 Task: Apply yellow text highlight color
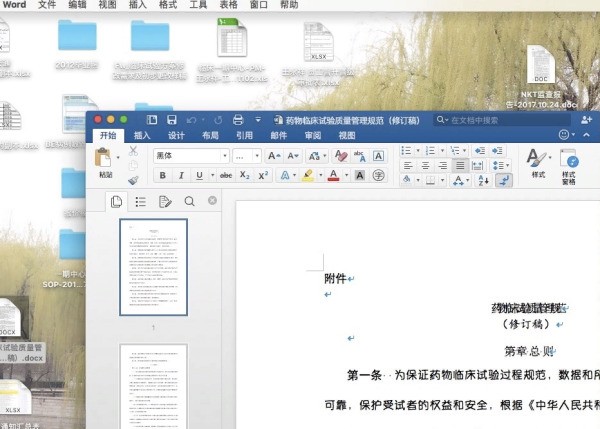[x=308, y=176]
